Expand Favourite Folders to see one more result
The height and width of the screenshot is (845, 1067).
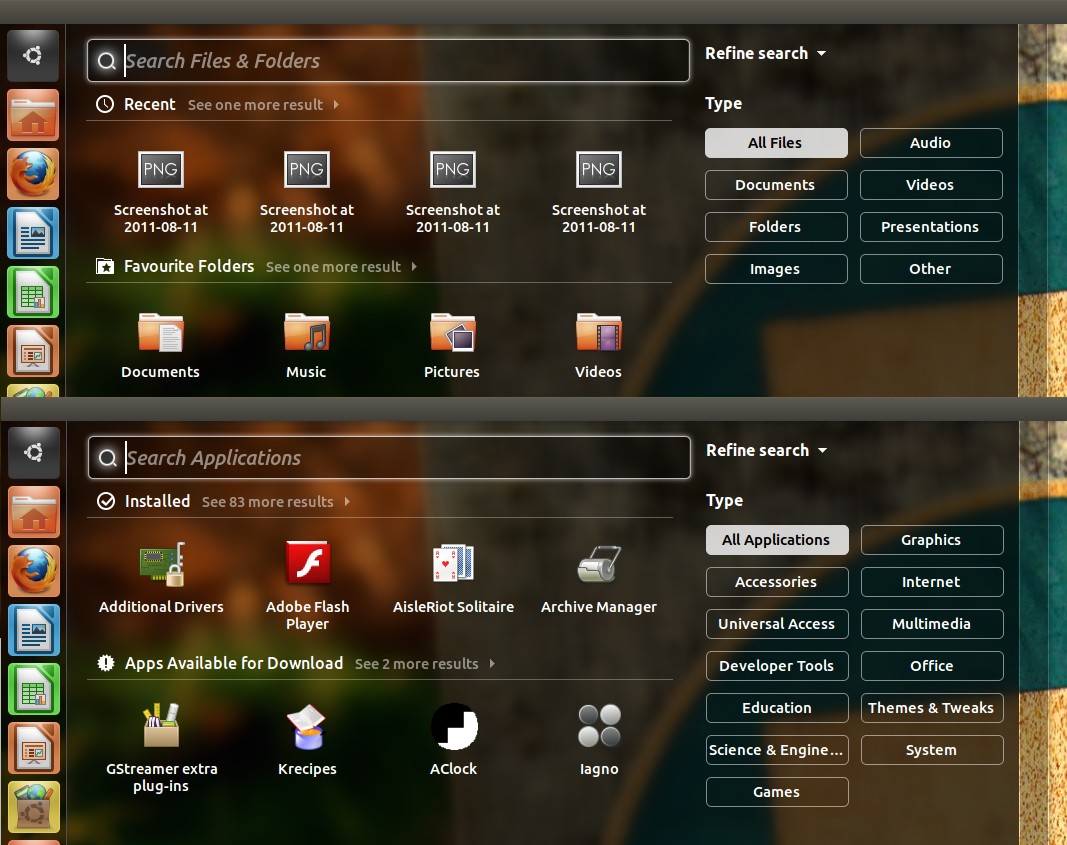pyautogui.click(x=342, y=267)
